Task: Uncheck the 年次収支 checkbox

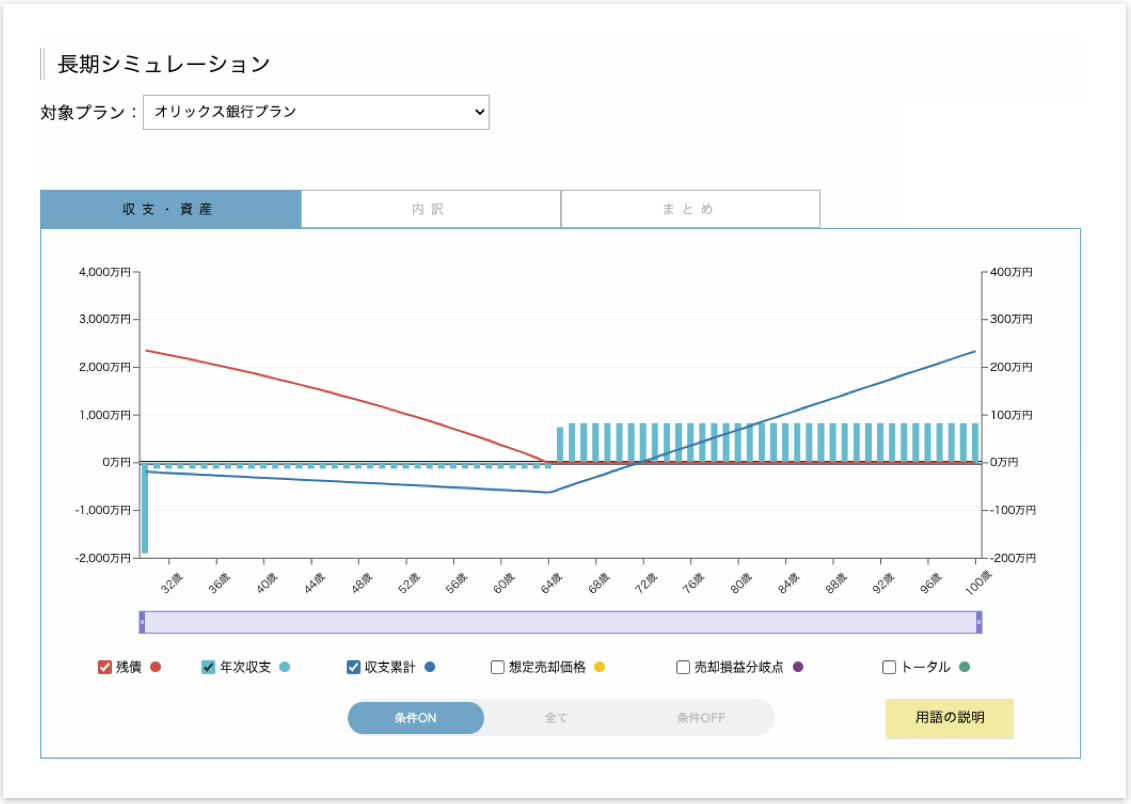Action: 209,667
